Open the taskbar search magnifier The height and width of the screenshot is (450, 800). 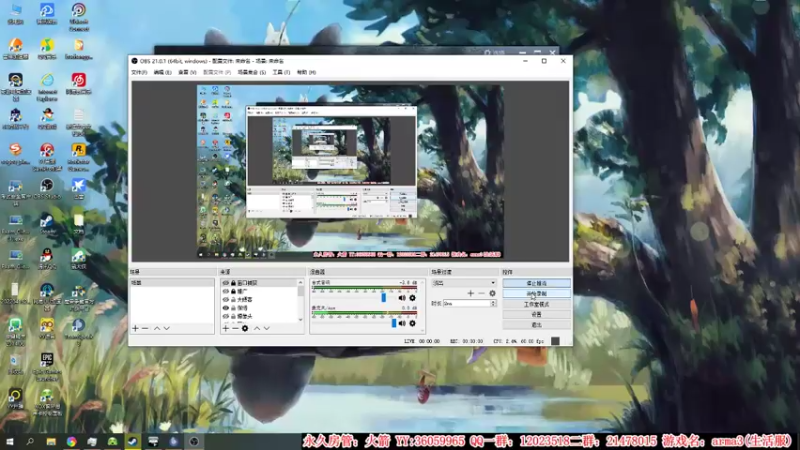tap(30, 441)
